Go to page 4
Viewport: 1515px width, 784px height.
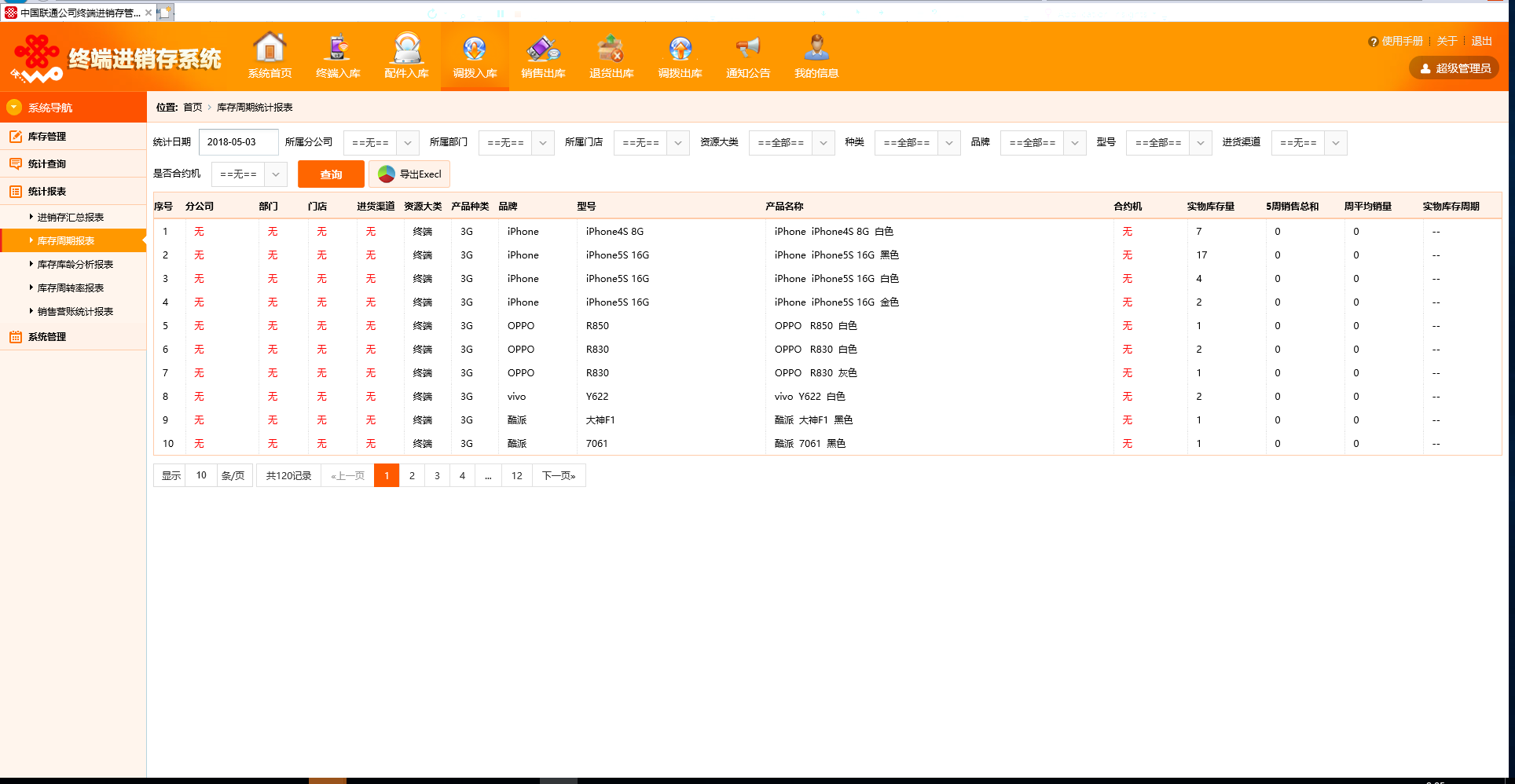point(462,475)
